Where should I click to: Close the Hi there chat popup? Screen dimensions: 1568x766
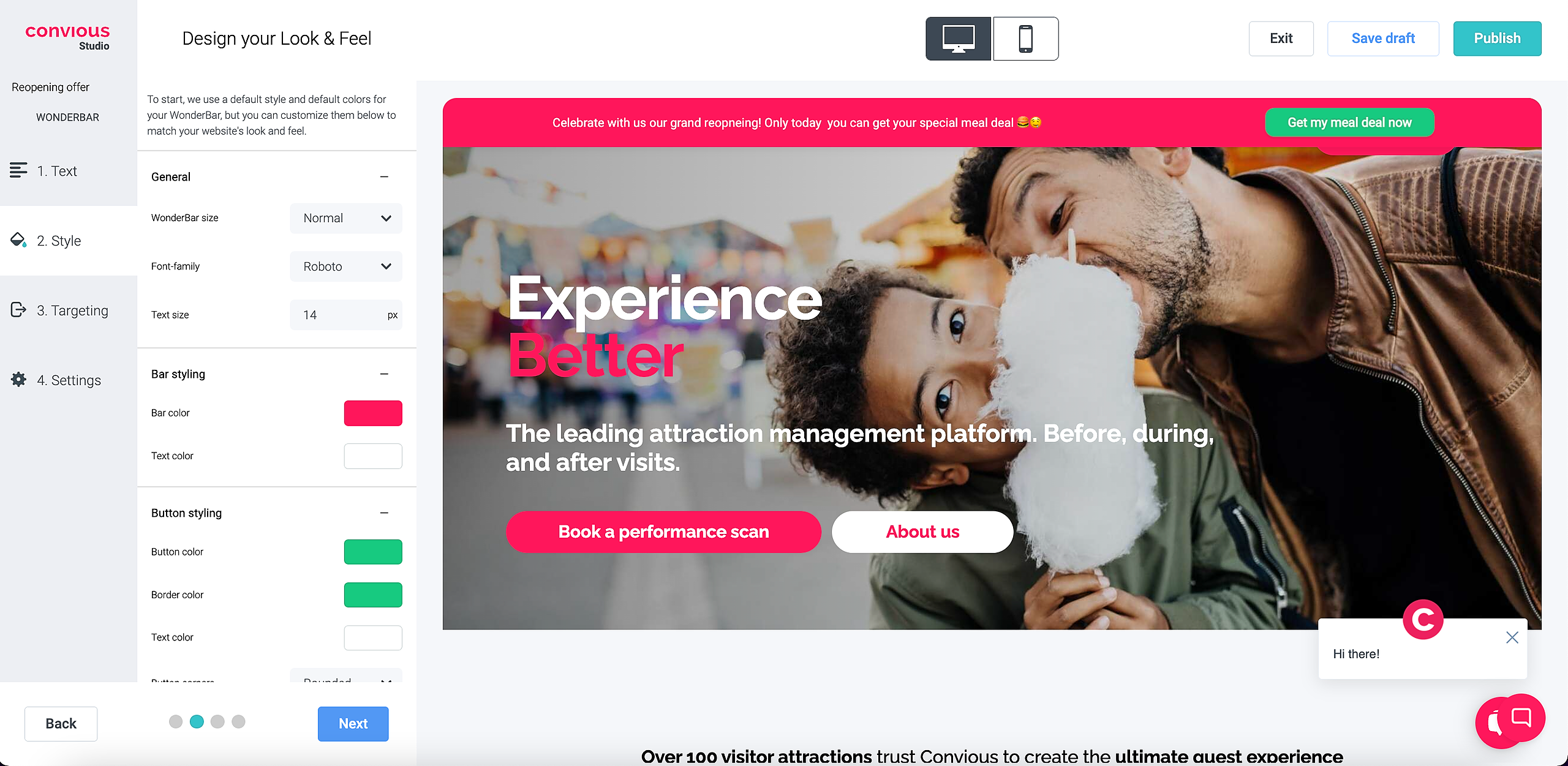pyautogui.click(x=1512, y=637)
